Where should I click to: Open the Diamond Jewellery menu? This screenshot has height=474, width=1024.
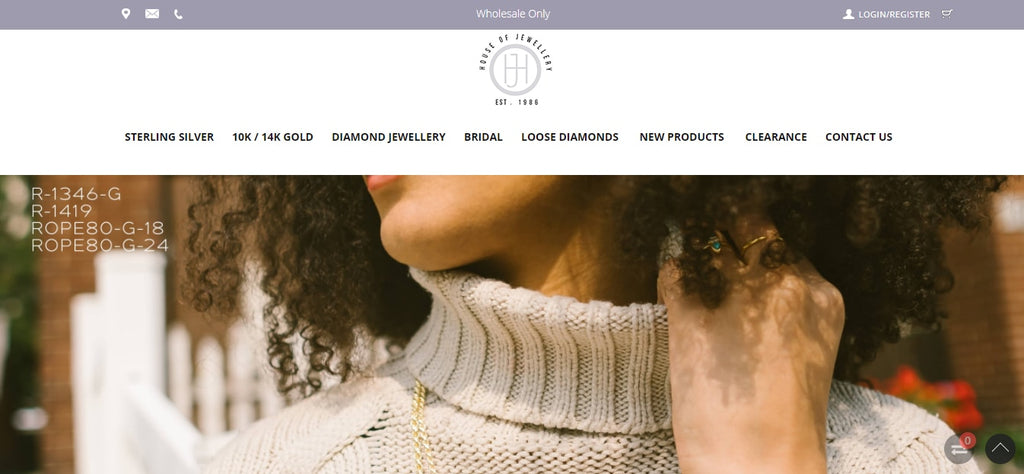[389, 137]
